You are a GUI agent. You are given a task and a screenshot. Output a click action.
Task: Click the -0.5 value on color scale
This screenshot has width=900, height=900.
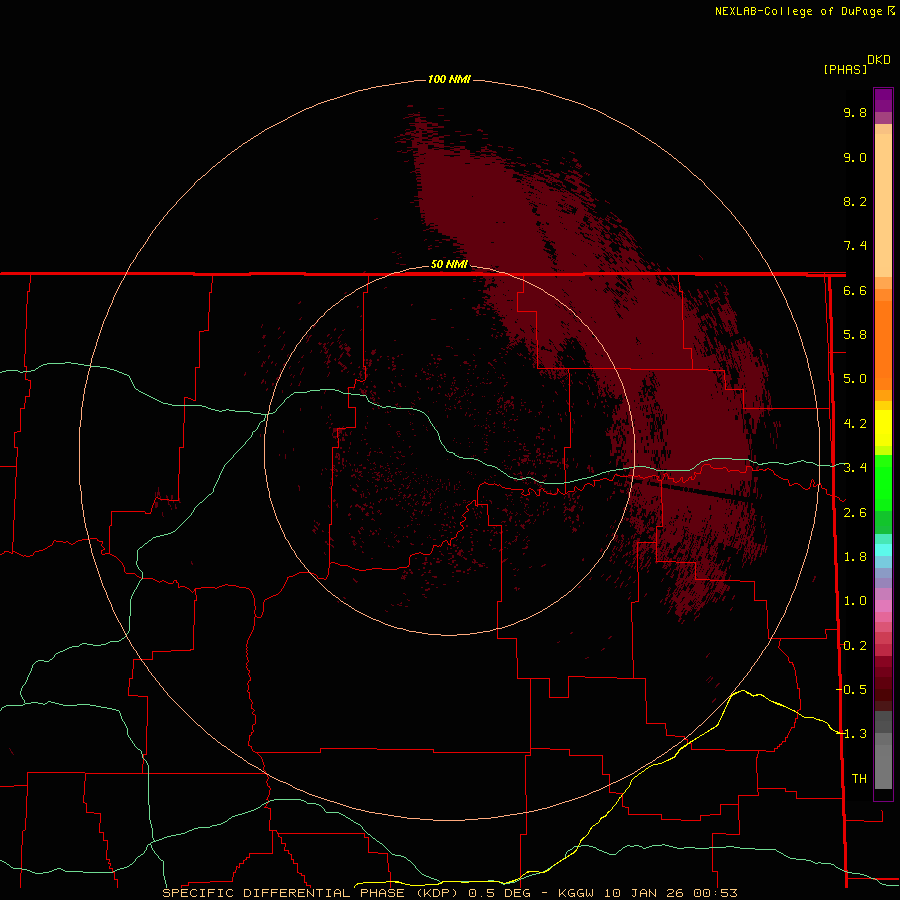pos(852,690)
